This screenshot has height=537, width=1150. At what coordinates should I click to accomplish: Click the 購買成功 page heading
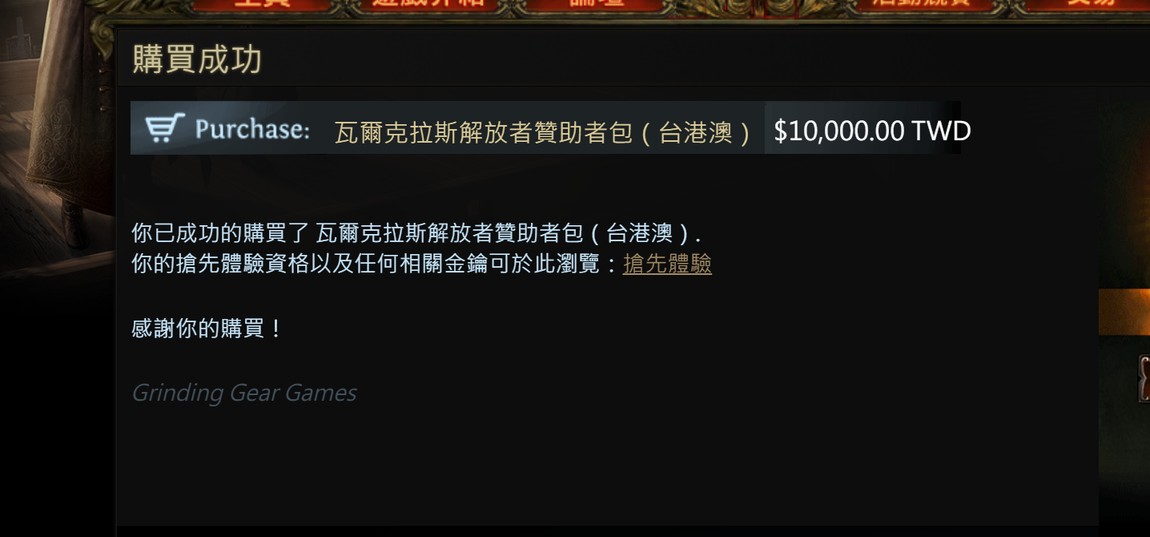(197, 59)
